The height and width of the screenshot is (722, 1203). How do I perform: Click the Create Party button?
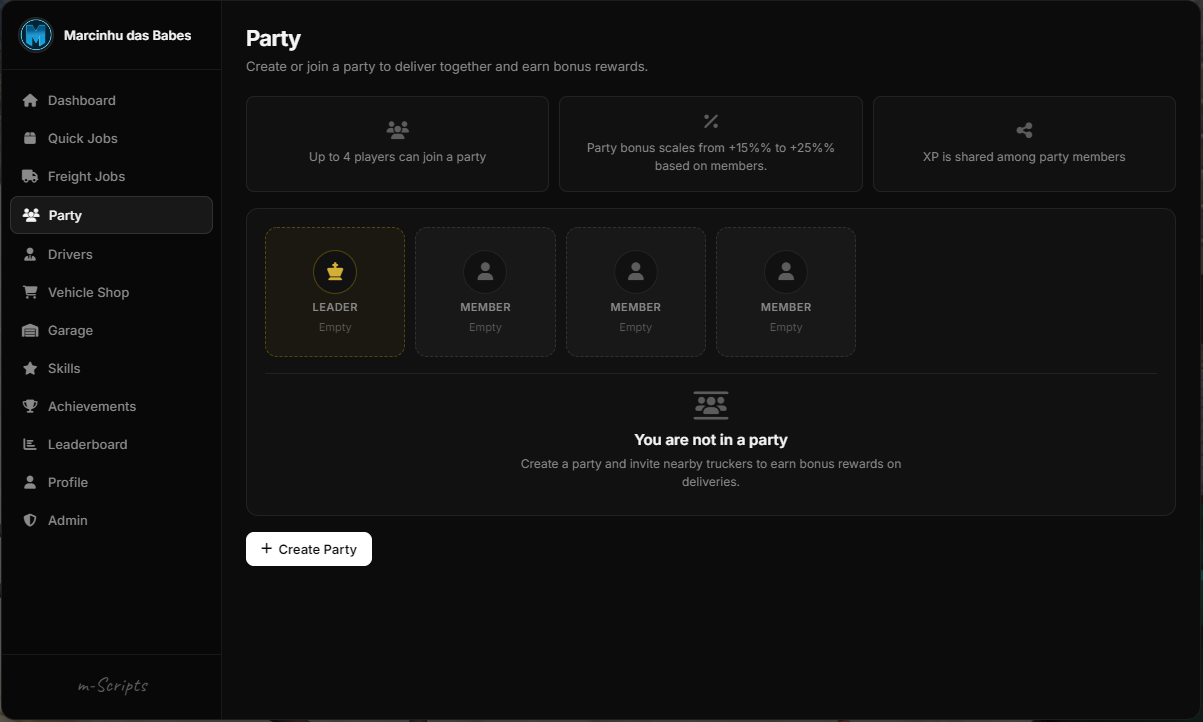[x=309, y=549]
